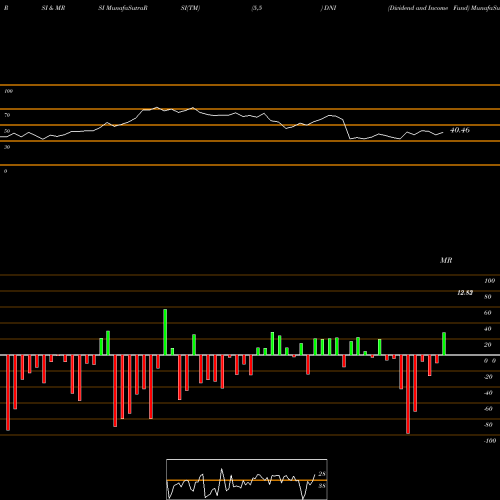Click the 'DNI' ticker in the title
500x500 pixels.
[330, 8]
